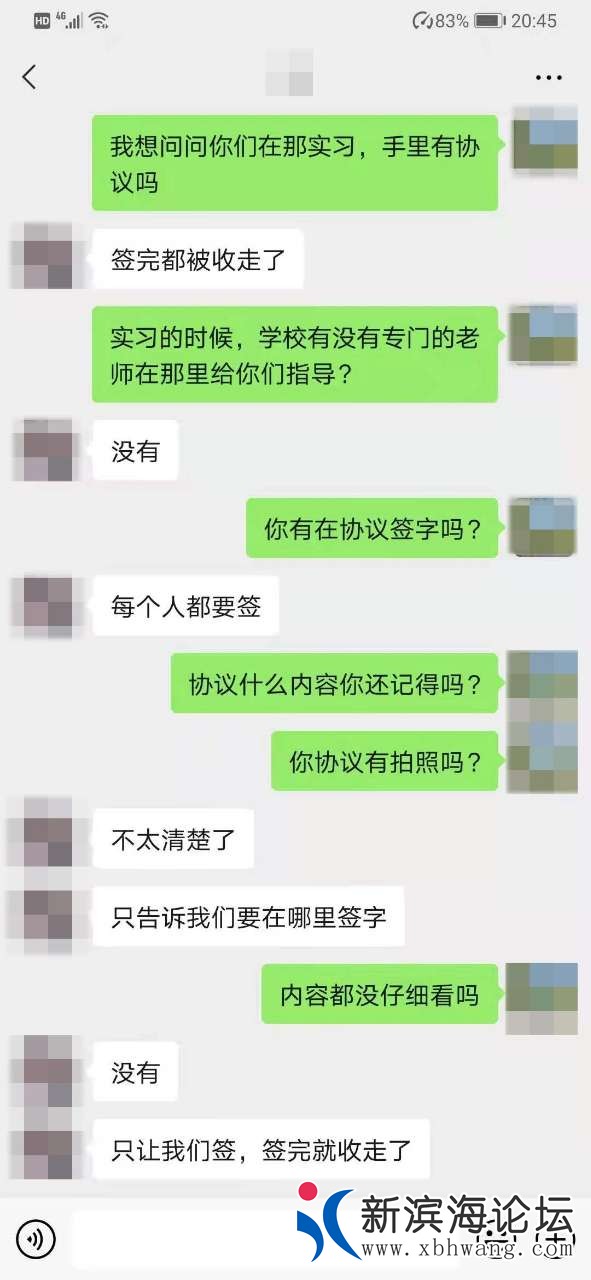Select the message '只让我们签，签完就收走了'
The height and width of the screenshot is (1280, 591).
261,1150
